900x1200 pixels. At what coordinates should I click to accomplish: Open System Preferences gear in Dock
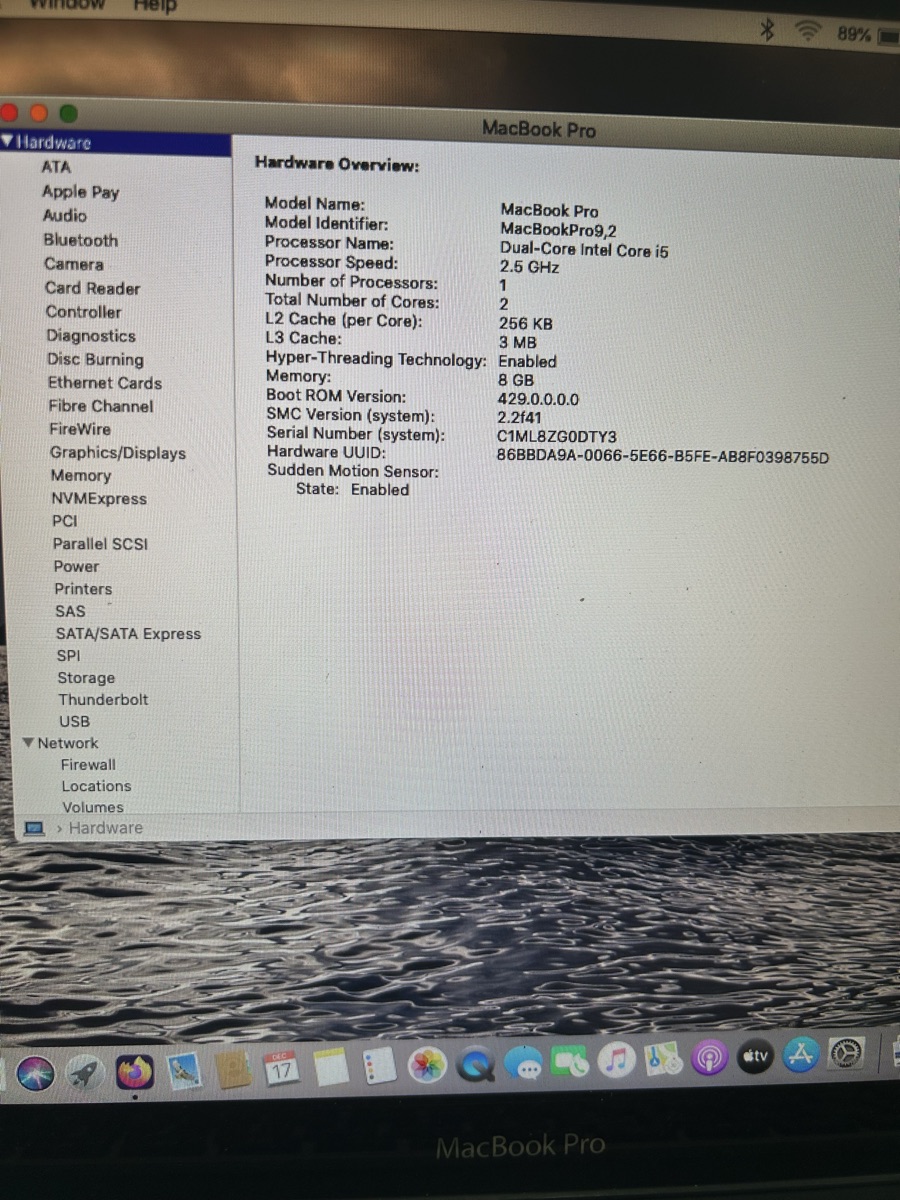[x=847, y=1053]
